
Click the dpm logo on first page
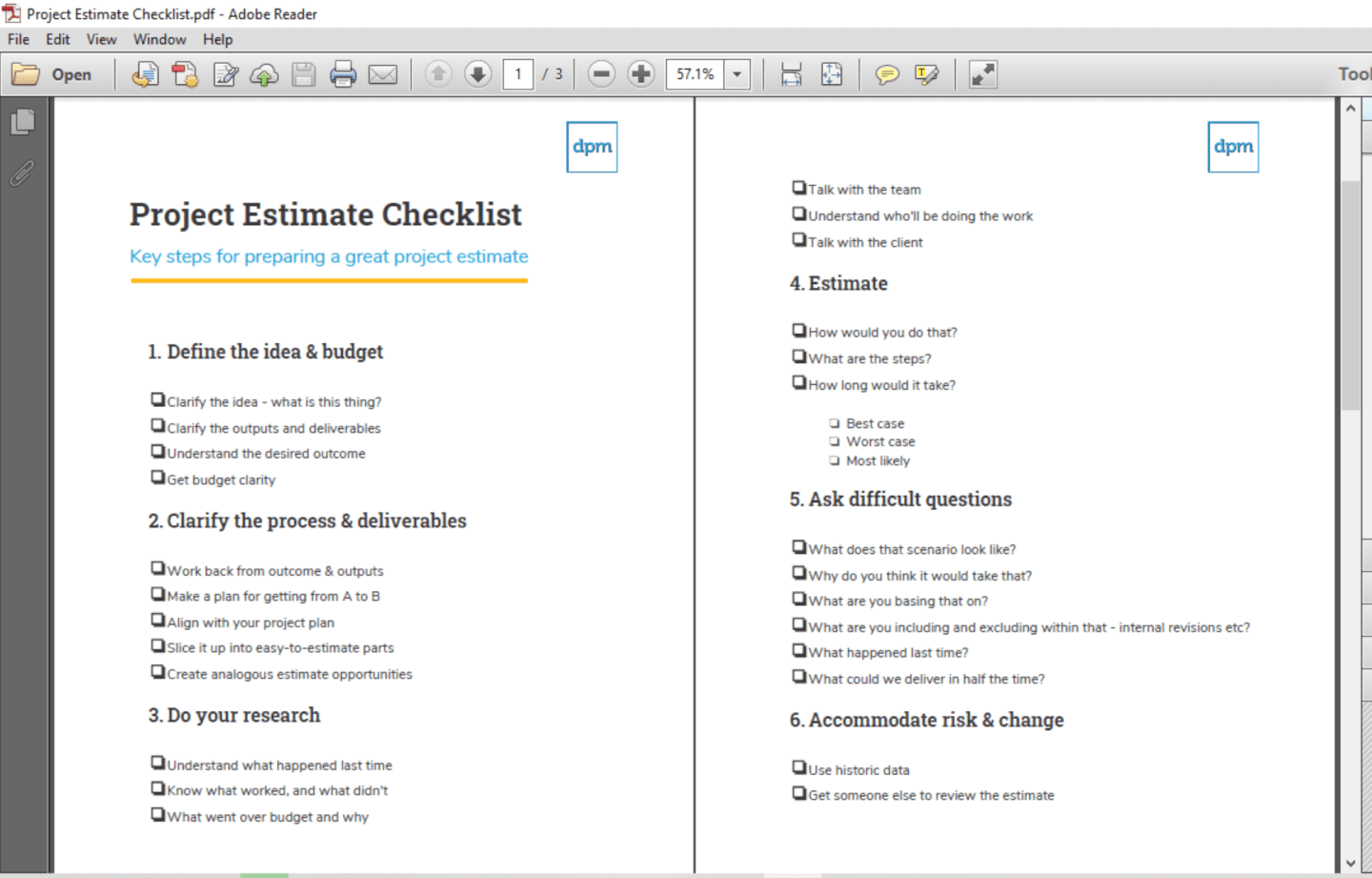click(592, 147)
